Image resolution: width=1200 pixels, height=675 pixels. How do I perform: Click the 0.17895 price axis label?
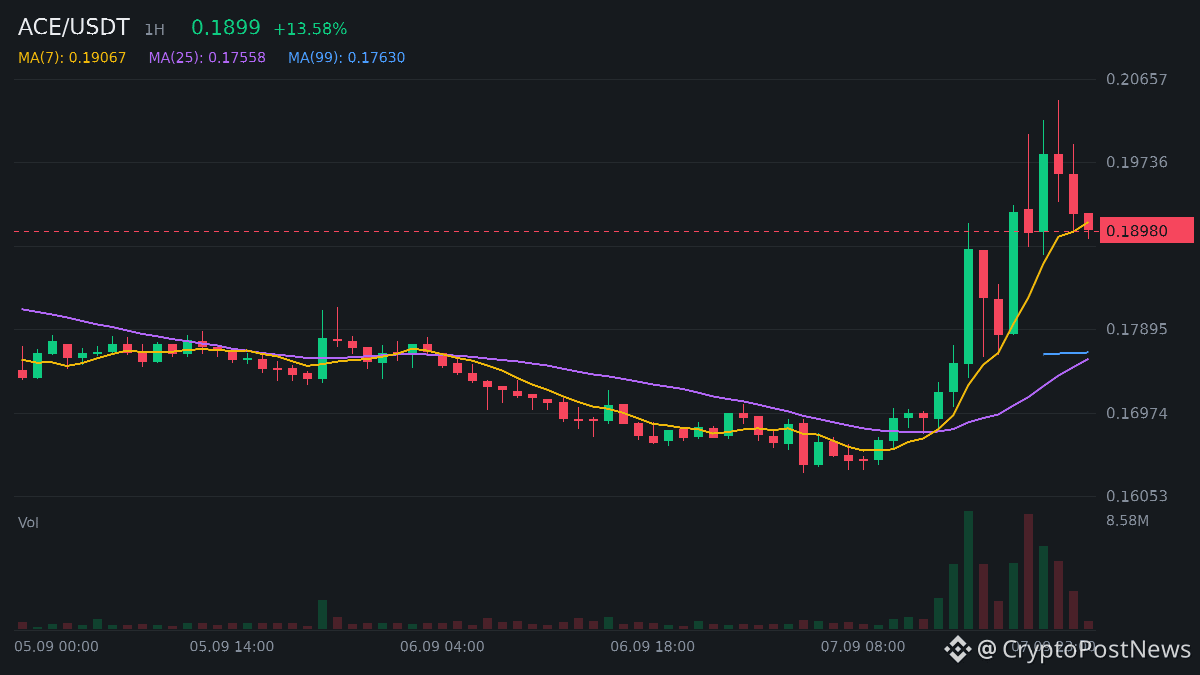(x=1136, y=329)
